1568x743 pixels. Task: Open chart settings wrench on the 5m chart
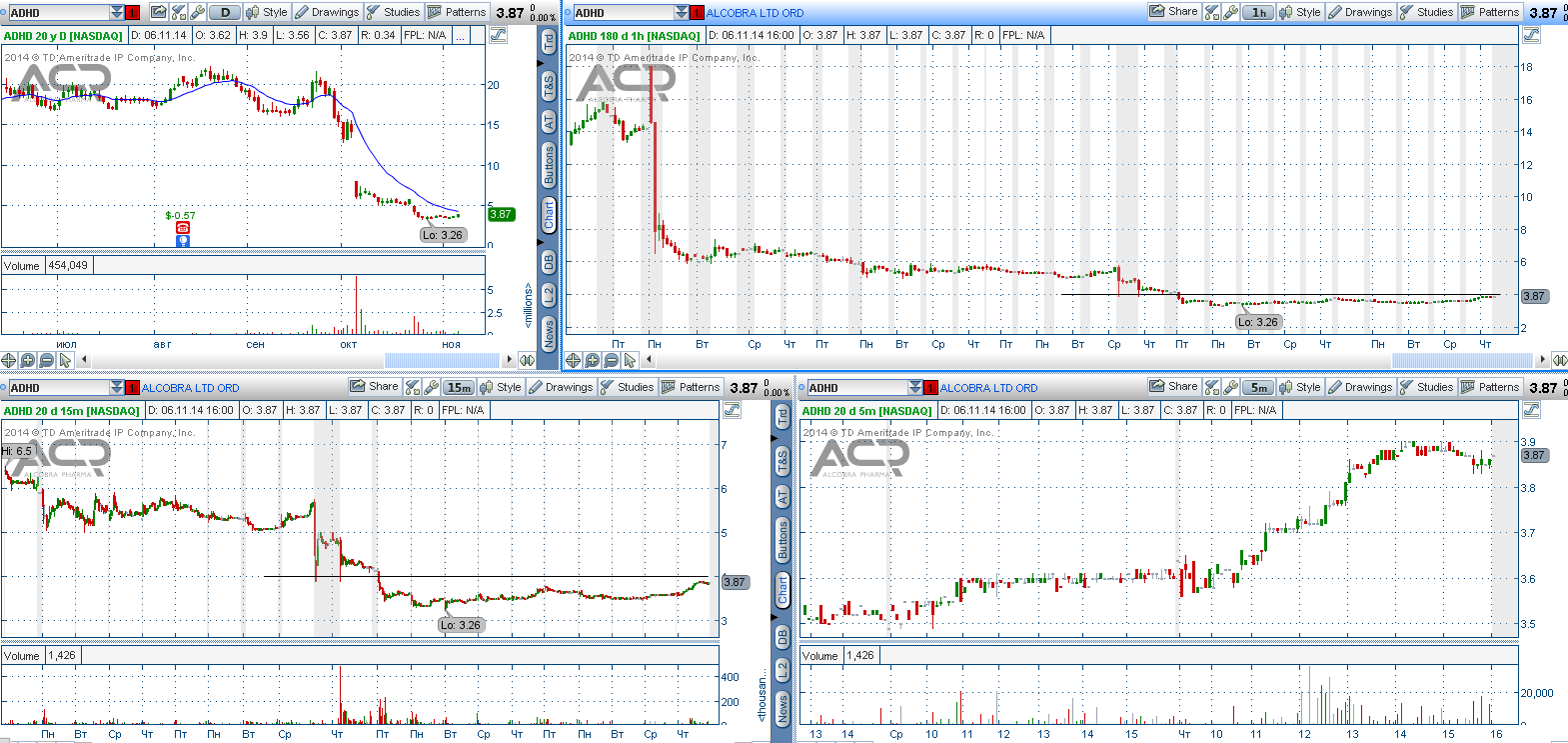pos(1231,387)
